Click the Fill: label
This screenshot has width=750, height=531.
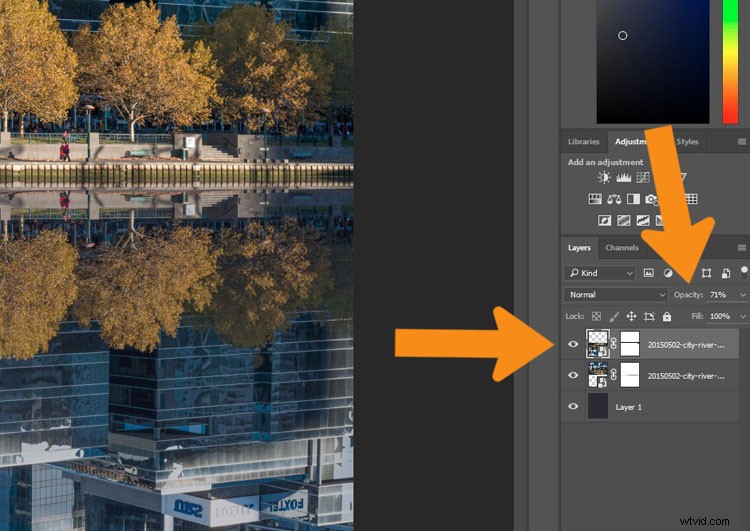[x=697, y=316]
